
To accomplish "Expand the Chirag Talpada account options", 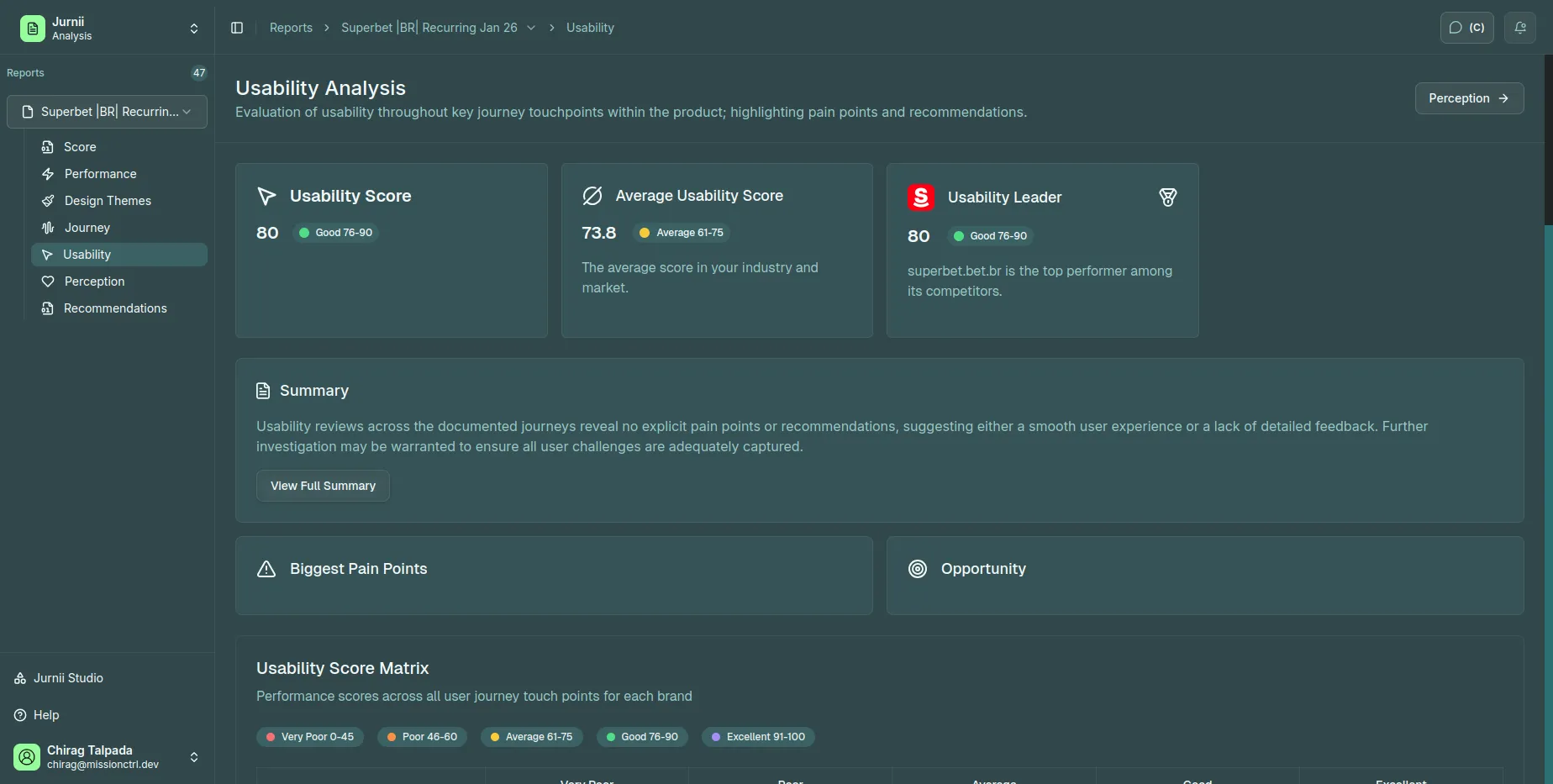I will (x=193, y=757).
